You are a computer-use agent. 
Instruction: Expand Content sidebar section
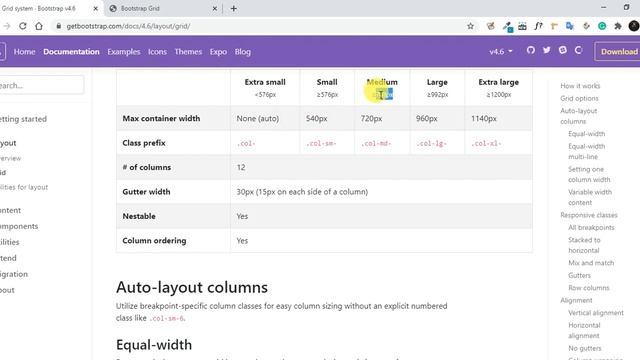(x=11, y=210)
